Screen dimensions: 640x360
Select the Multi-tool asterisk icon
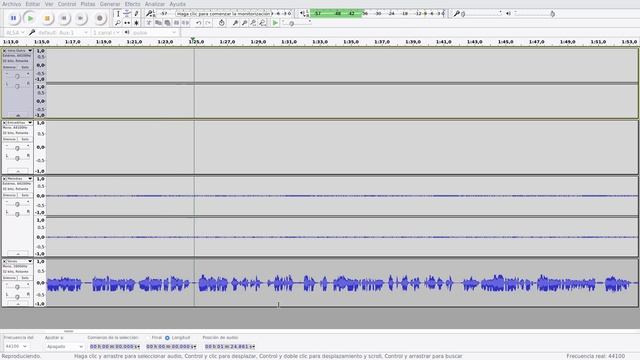136,23
